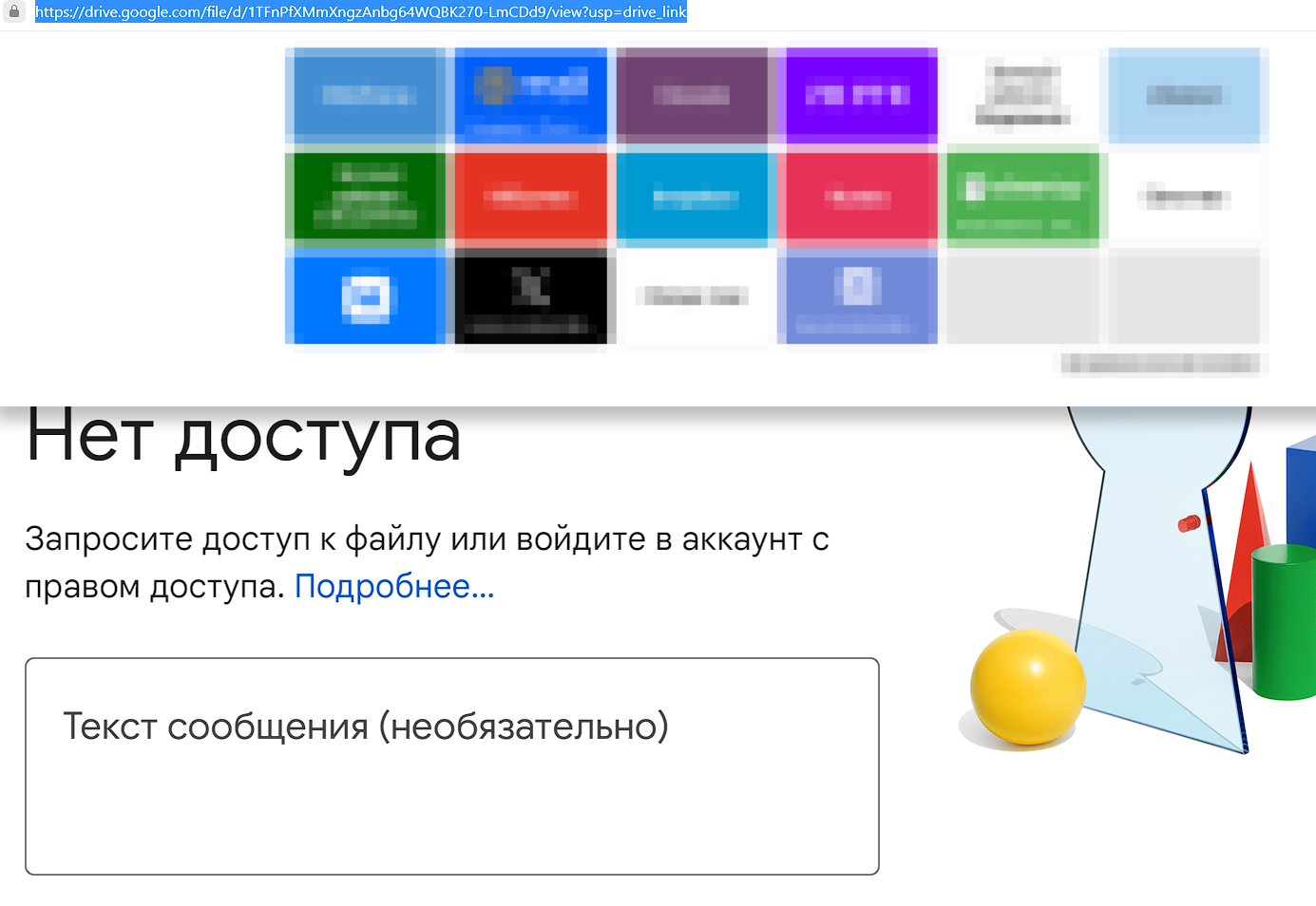This screenshot has width=1316, height=906.
Task: Open the periwinkle tile with white icon
Action: tap(857, 297)
